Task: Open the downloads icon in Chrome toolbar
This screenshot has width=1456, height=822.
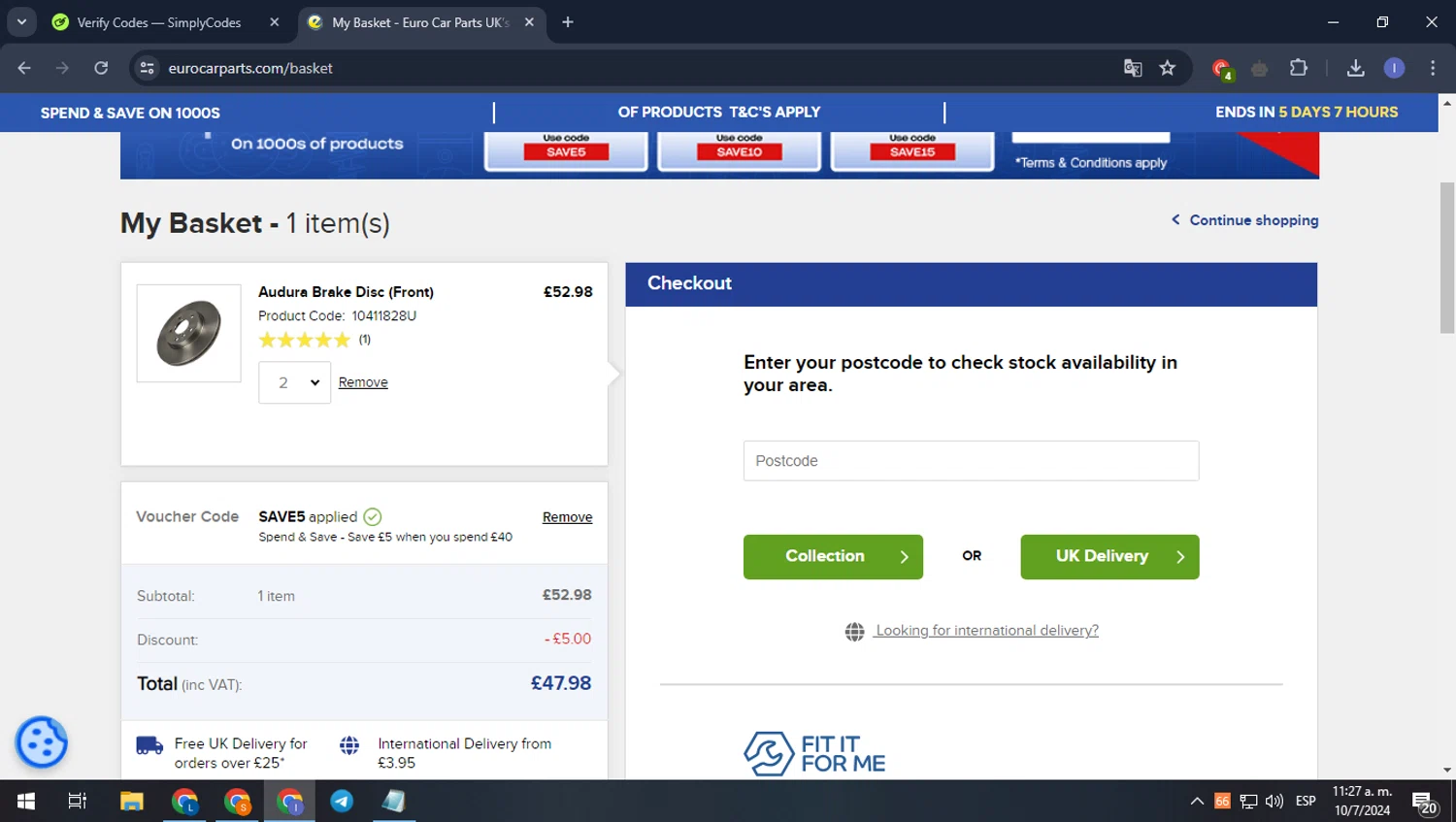Action: (x=1356, y=68)
